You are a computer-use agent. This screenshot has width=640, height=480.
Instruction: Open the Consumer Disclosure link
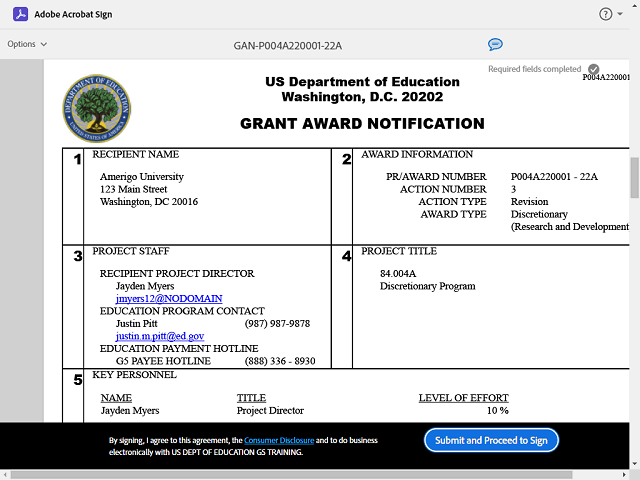pos(279,440)
